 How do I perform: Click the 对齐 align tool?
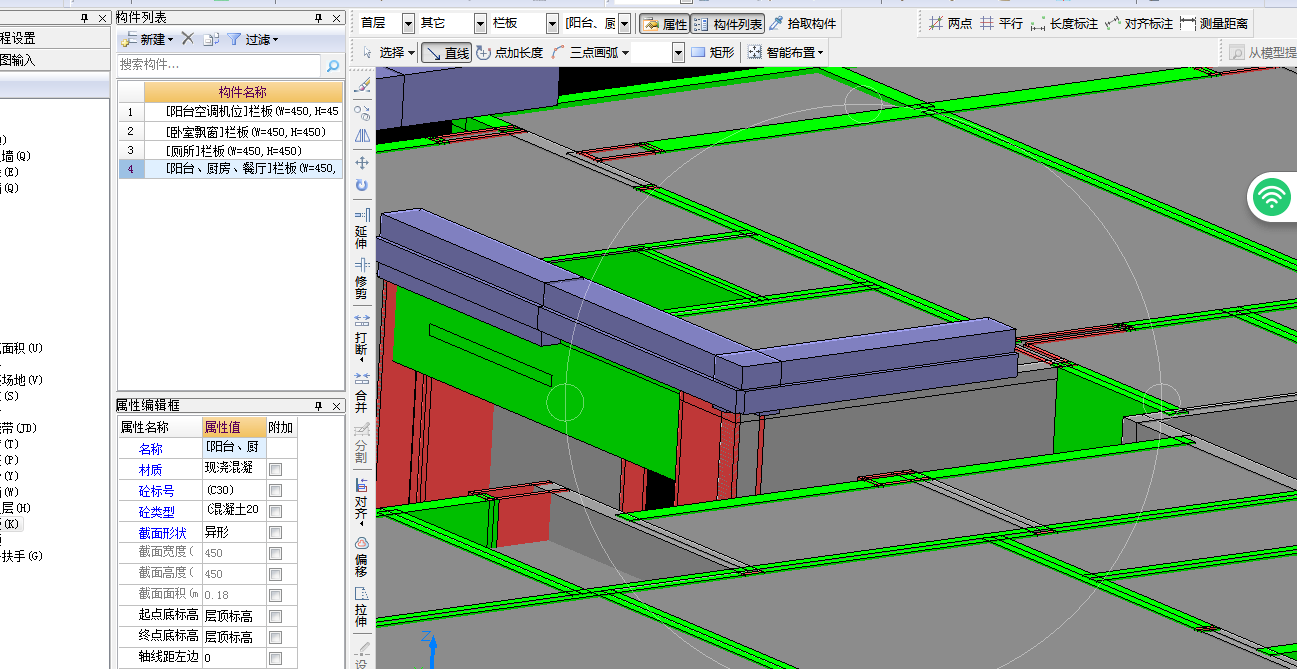click(361, 500)
